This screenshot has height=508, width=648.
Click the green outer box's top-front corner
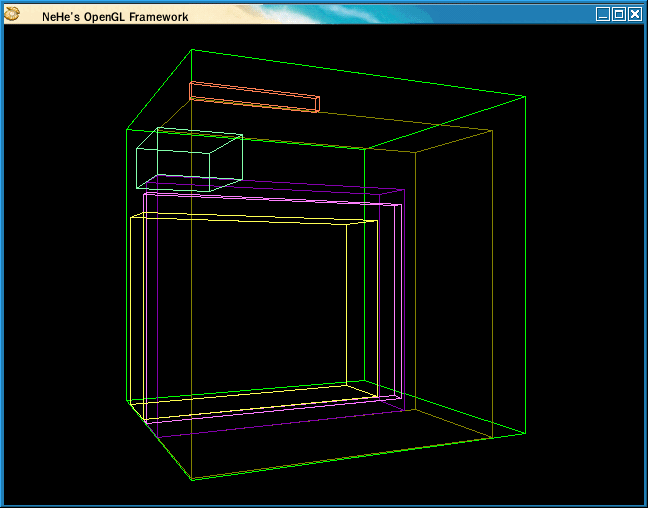(191, 49)
